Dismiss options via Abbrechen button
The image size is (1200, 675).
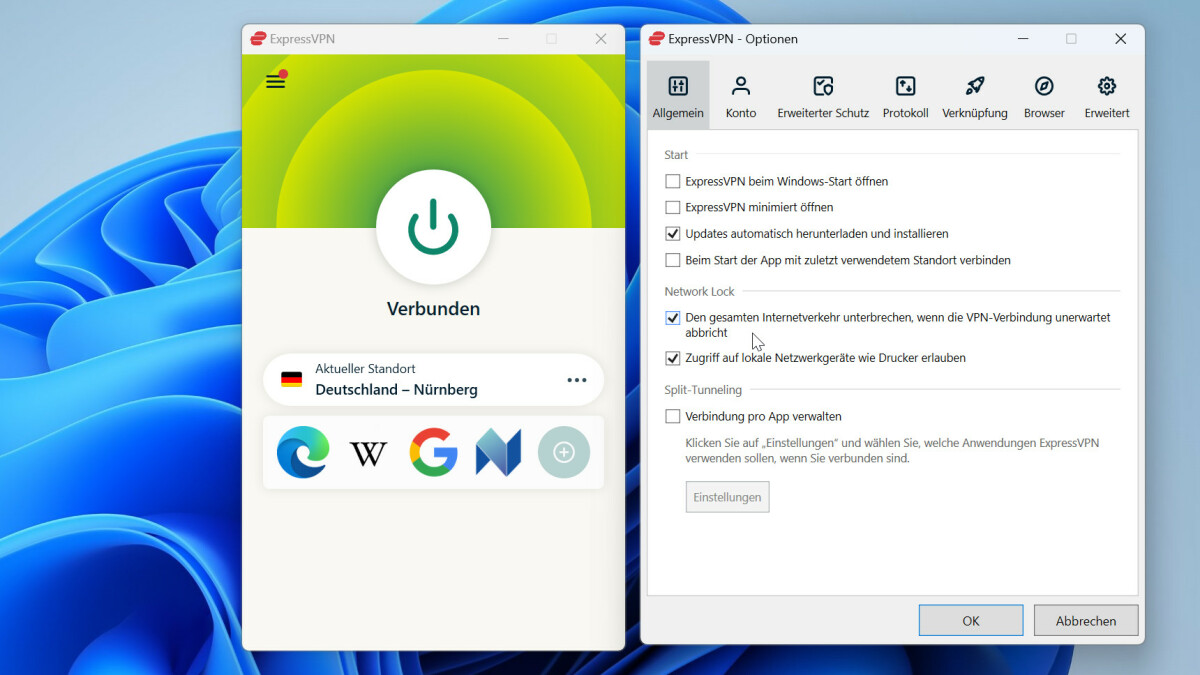click(x=1086, y=620)
